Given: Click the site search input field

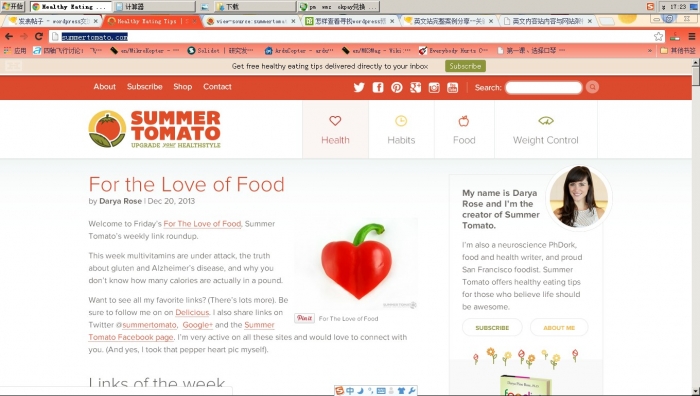Looking at the screenshot, I should click(x=544, y=88).
